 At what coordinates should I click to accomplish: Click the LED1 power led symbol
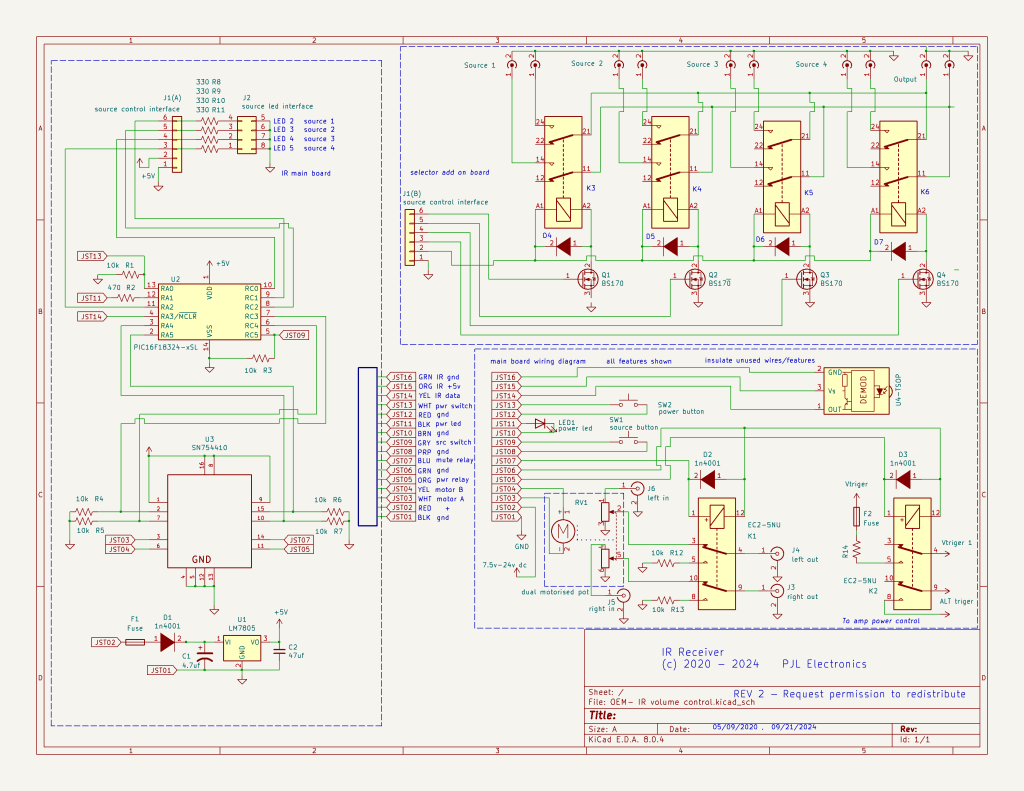[x=543, y=425]
